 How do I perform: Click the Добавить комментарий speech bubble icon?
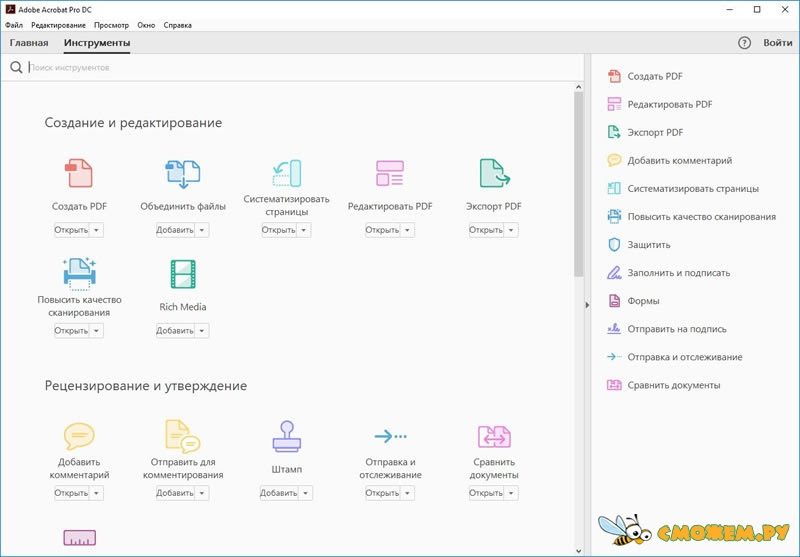point(79,436)
